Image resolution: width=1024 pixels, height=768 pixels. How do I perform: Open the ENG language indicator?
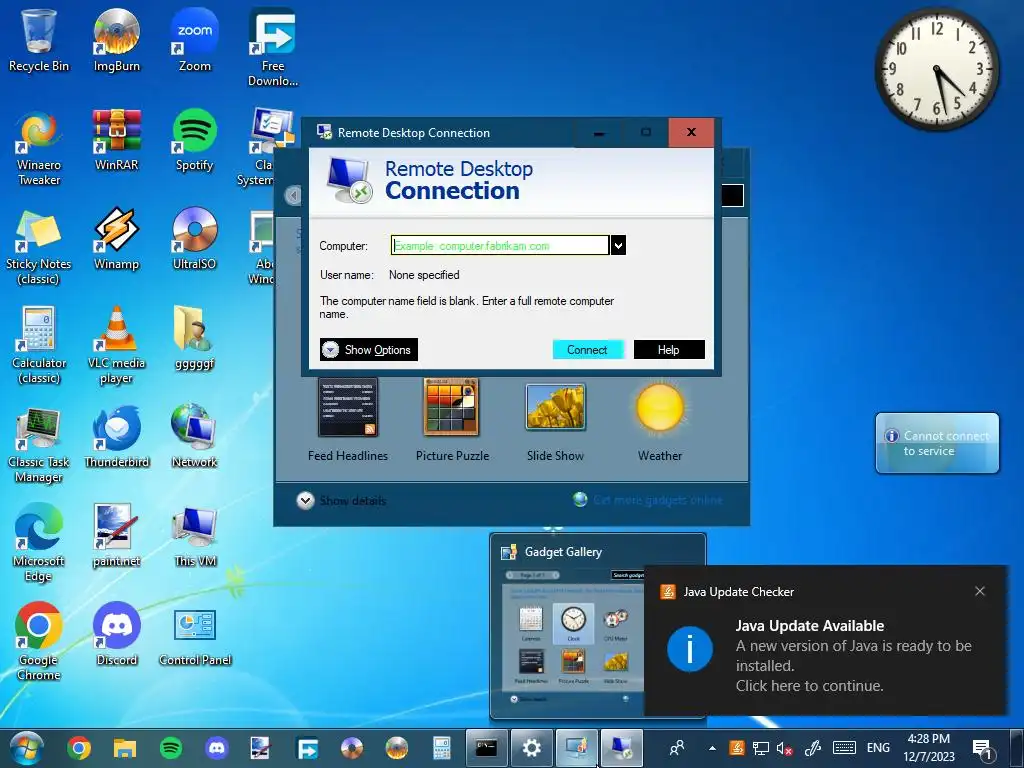pos(878,748)
